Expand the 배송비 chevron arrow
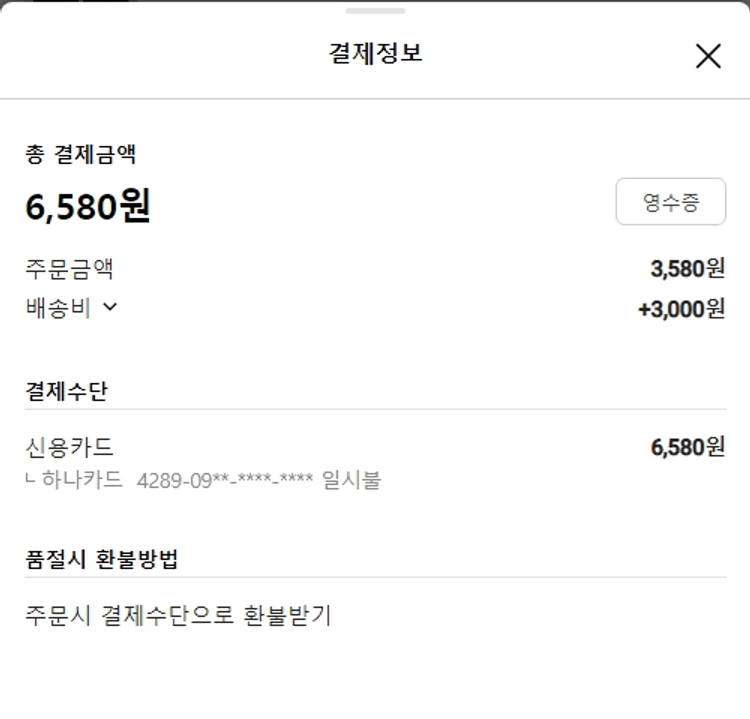Image resolution: width=750 pixels, height=719 pixels. (110, 307)
